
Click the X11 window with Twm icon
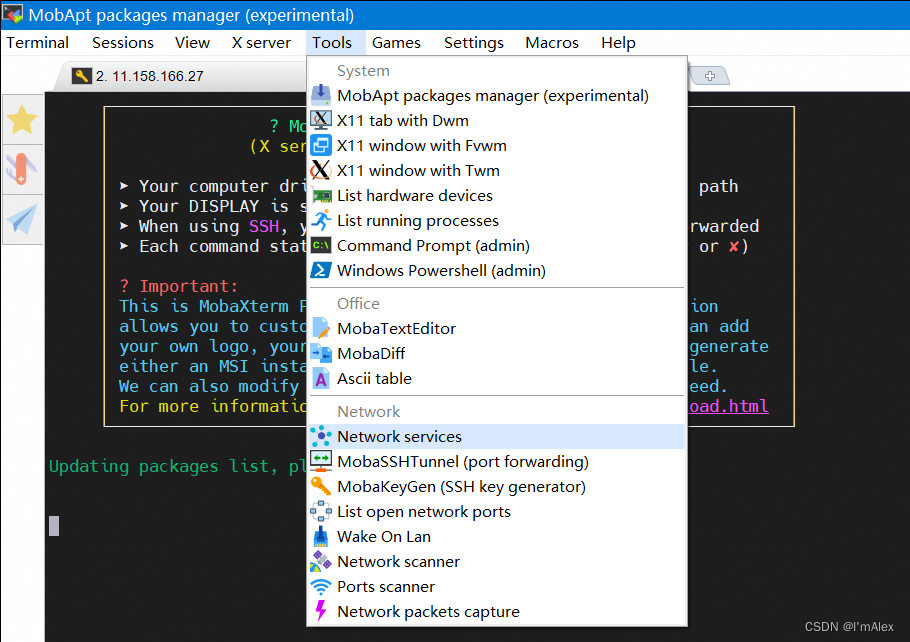click(321, 170)
